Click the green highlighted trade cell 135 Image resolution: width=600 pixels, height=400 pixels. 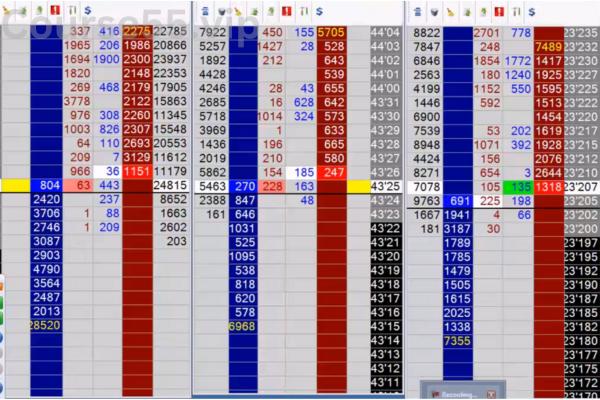coord(518,187)
